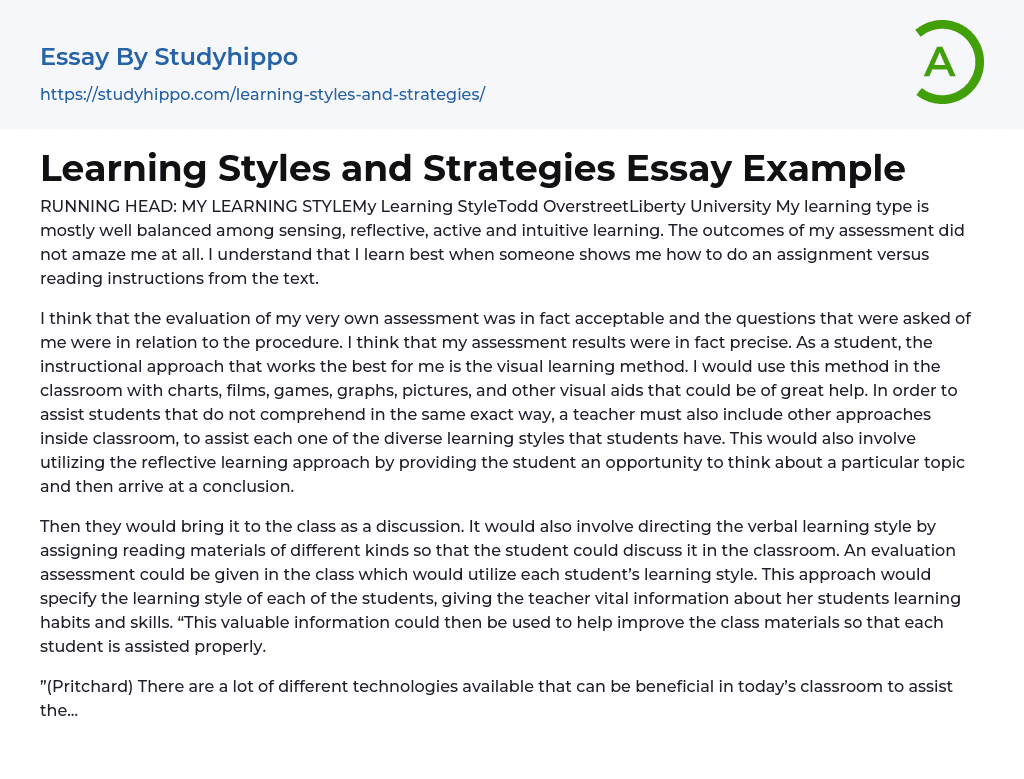Click the "Essay By Studyhippo" header text
This screenshot has height=779, width=1024.
click(169, 57)
